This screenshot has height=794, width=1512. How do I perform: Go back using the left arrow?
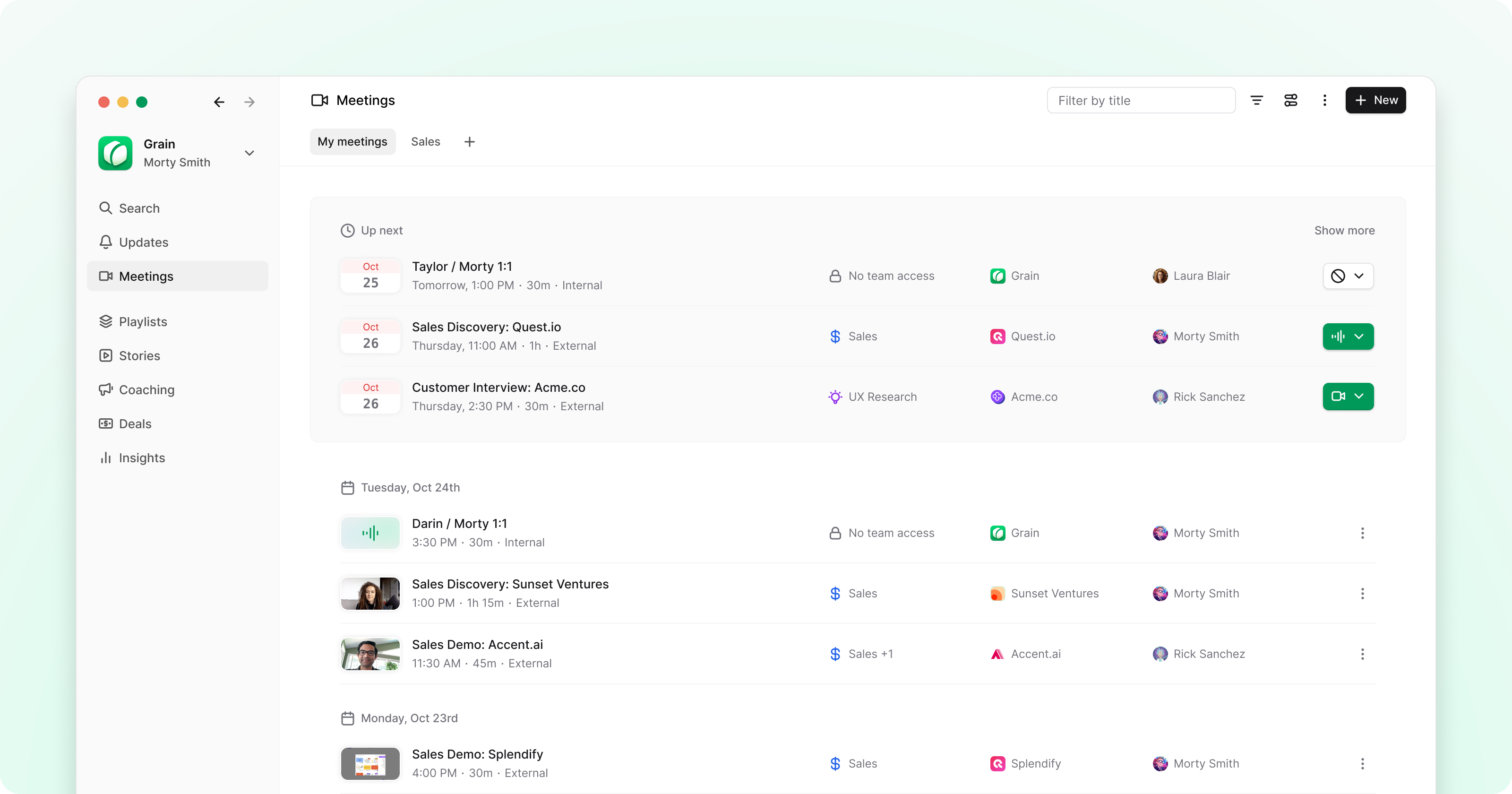[x=219, y=102]
